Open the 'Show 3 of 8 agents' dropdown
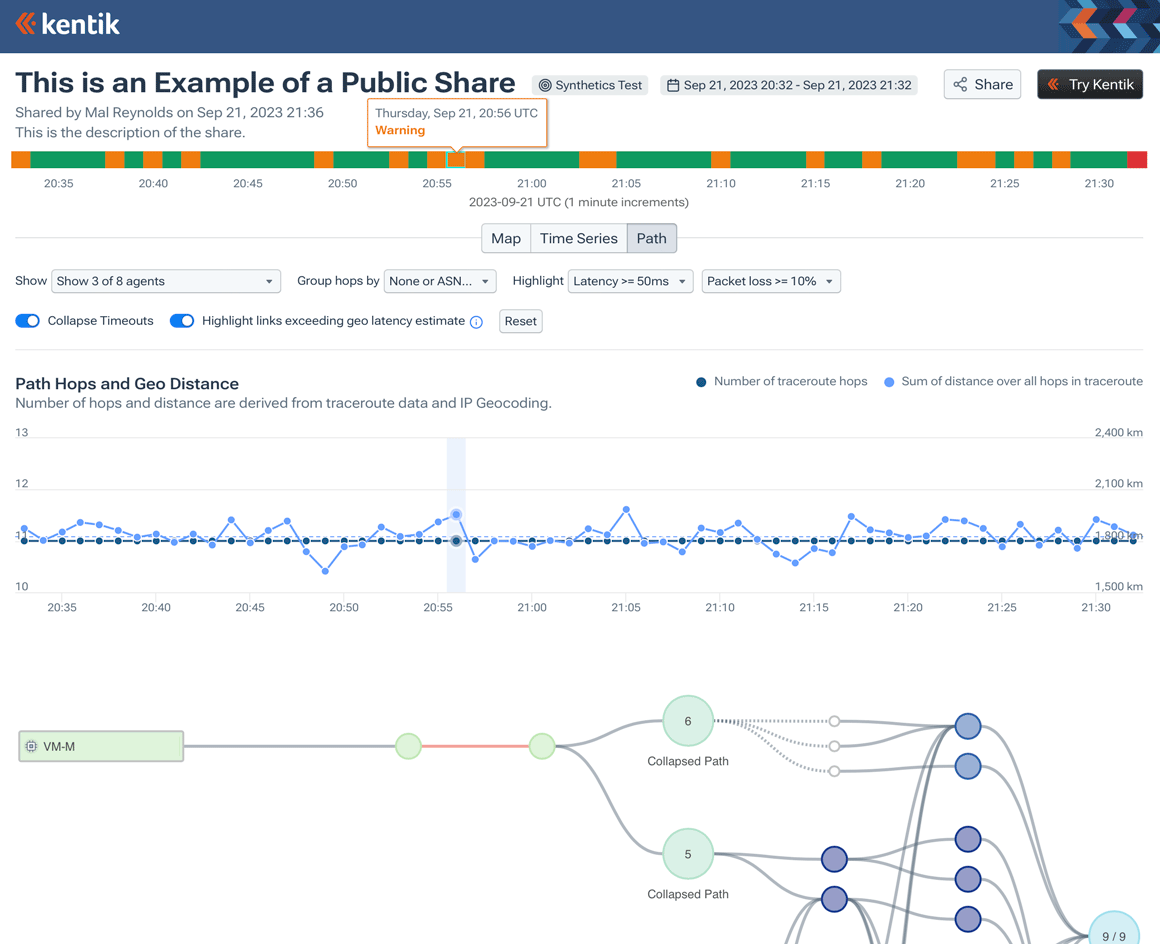The width and height of the screenshot is (1160, 944). pyautogui.click(x=165, y=281)
